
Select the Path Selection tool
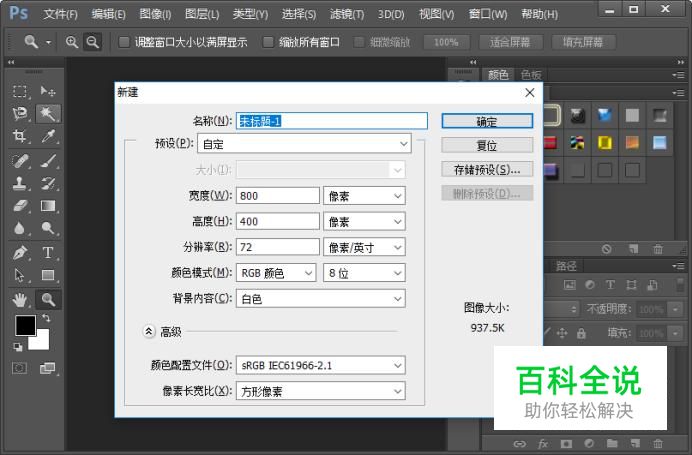pyautogui.click(x=20, y=275)
